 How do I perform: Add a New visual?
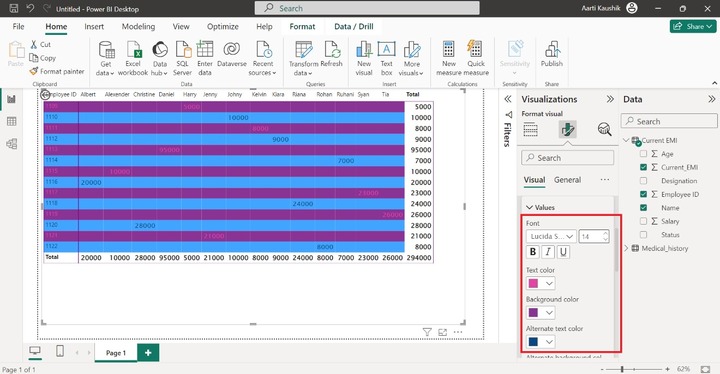[x=364, y=58]
